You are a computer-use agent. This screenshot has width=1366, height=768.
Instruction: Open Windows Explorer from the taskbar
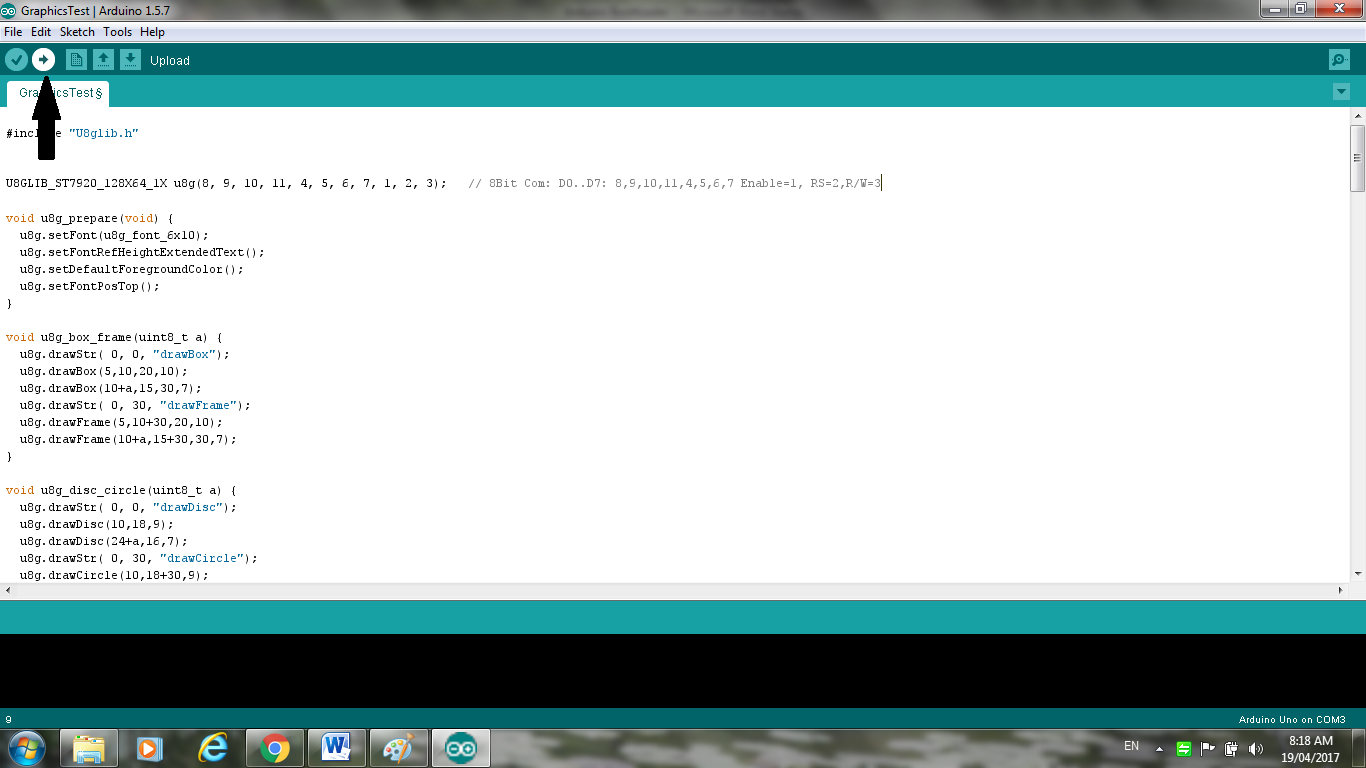click(89, 748)
